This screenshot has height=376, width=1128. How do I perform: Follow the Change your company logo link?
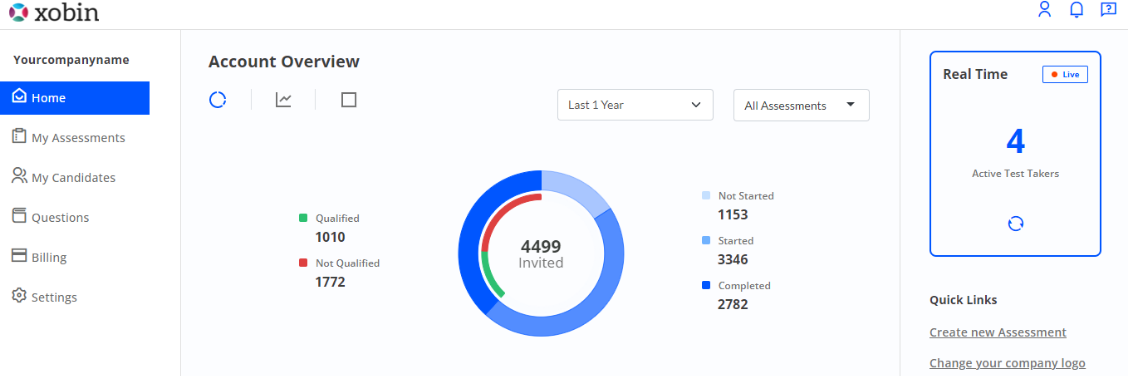(1007, 363)
